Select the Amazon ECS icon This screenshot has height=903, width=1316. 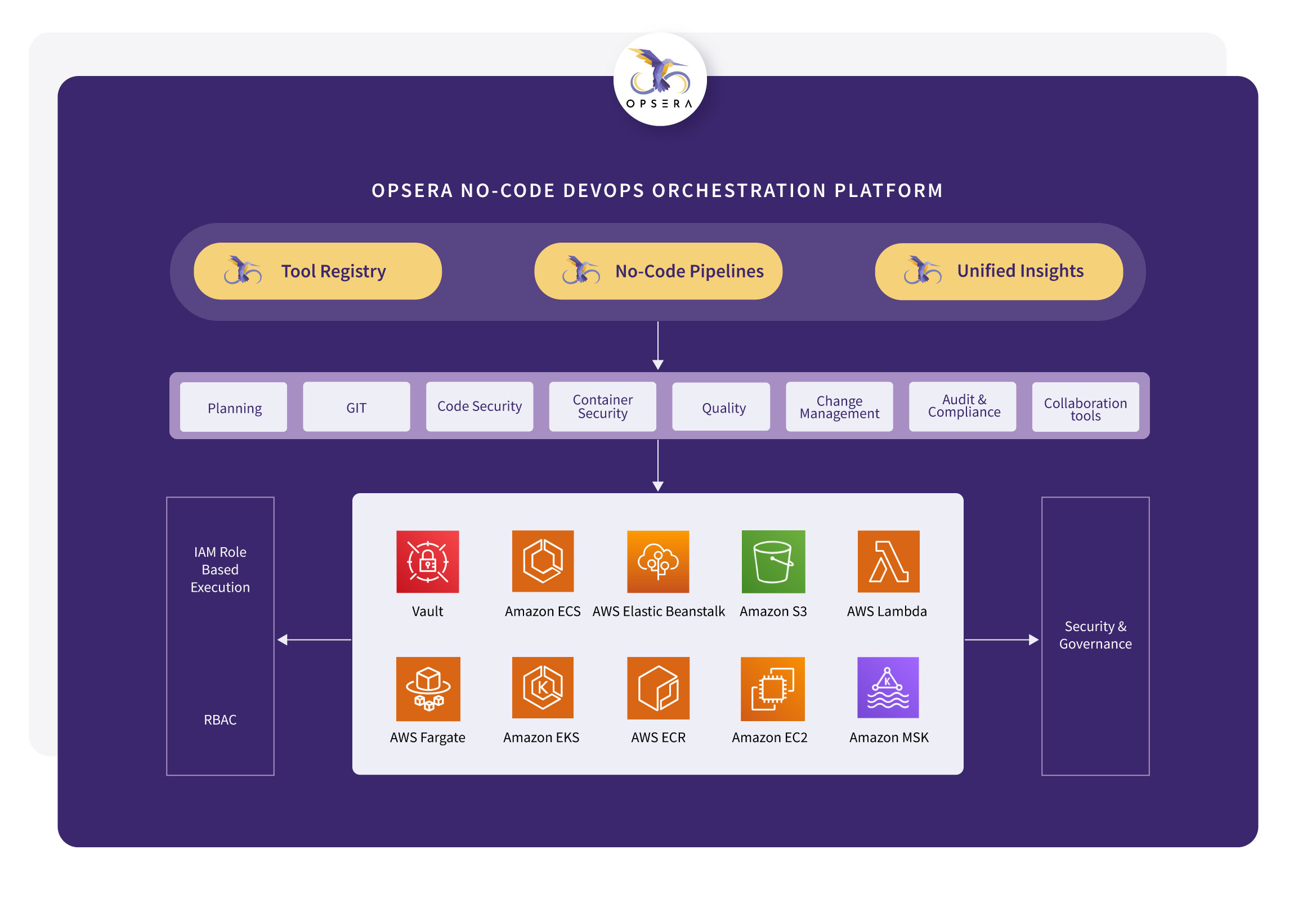(x=543, y=561)
